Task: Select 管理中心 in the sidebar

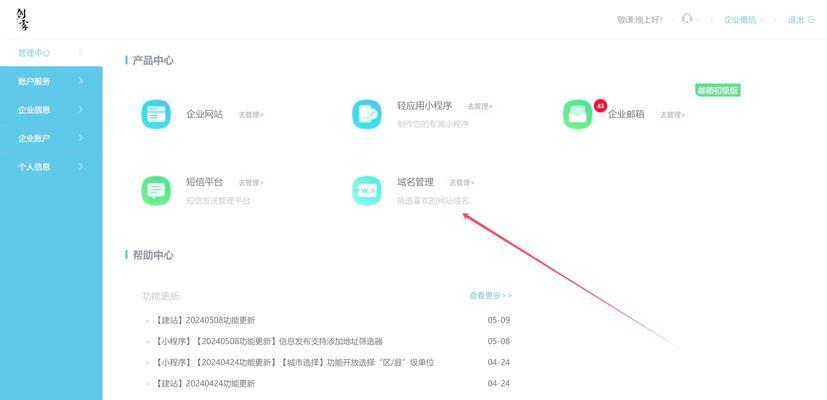Action: (34, 53)
